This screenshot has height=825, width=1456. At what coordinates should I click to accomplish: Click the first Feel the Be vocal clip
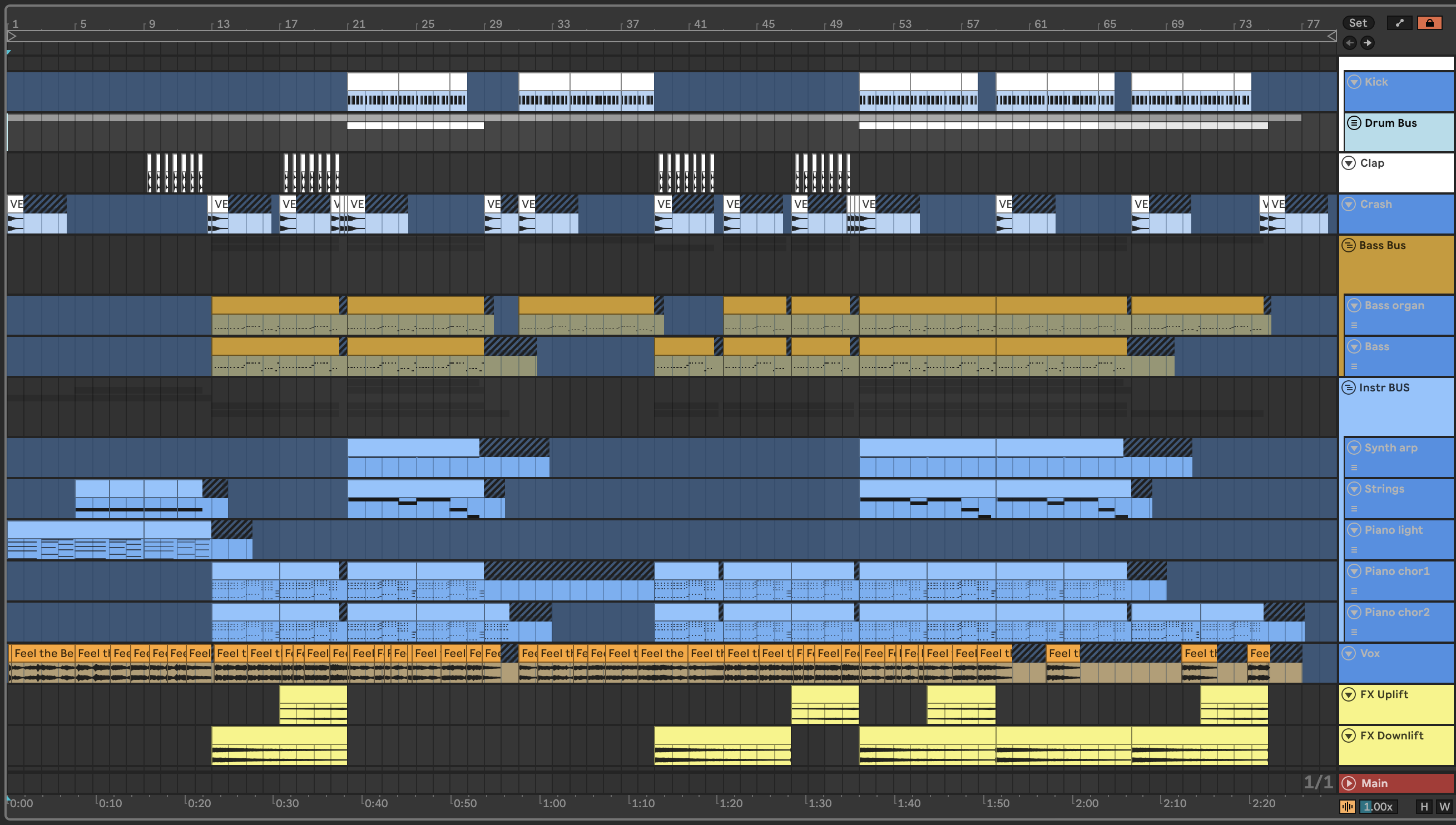(42, 653)
